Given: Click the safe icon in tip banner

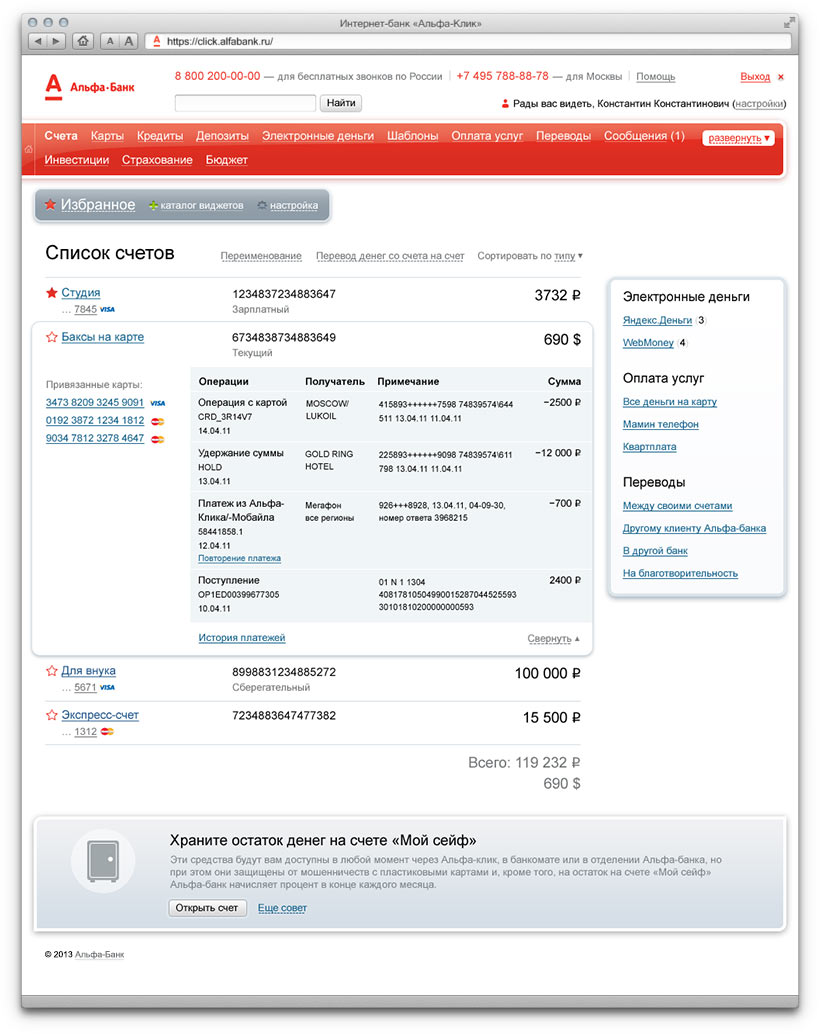Looking at the screenshot, I should 103,861.
